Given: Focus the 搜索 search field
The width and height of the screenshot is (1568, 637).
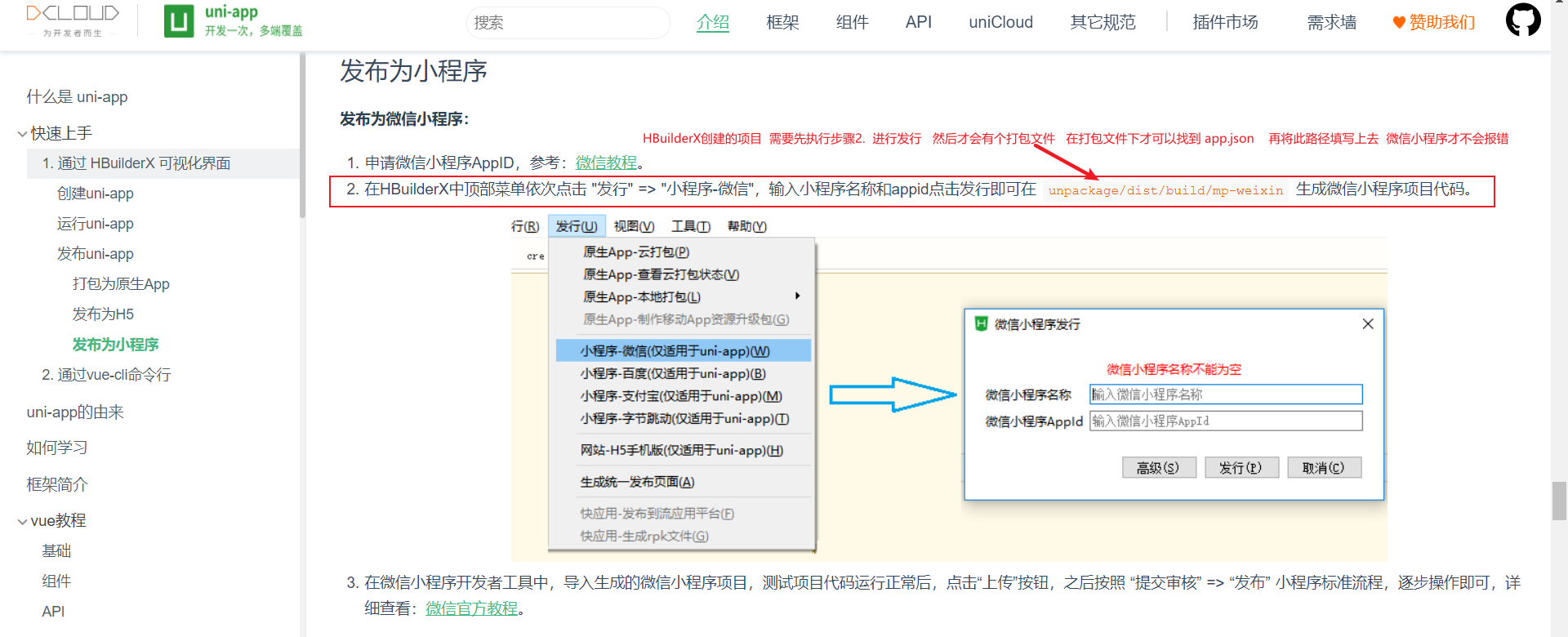Looking at the screenshot, I should 568,23.
